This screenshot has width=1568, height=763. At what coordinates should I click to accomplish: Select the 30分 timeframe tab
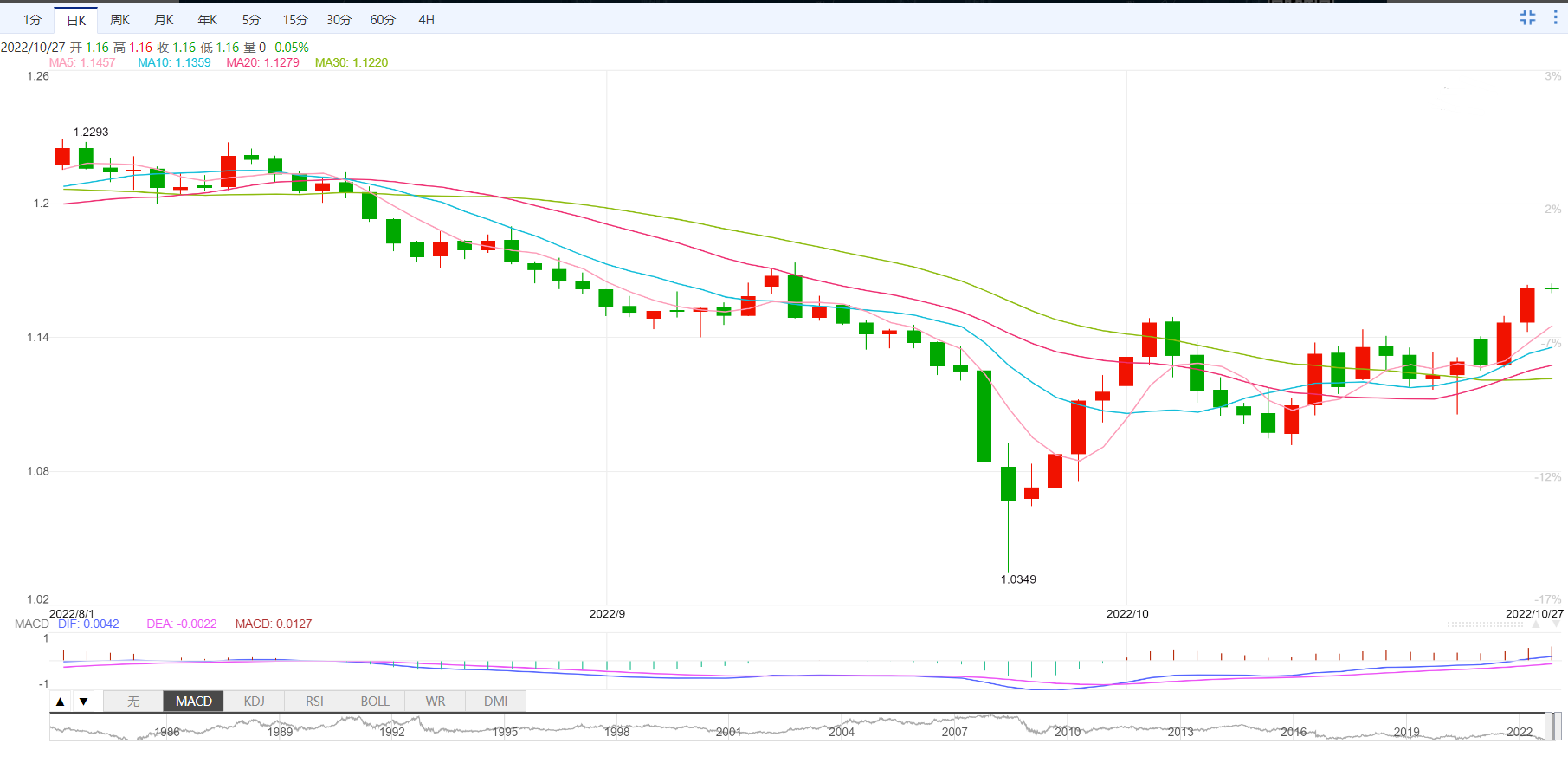point(339,19)
